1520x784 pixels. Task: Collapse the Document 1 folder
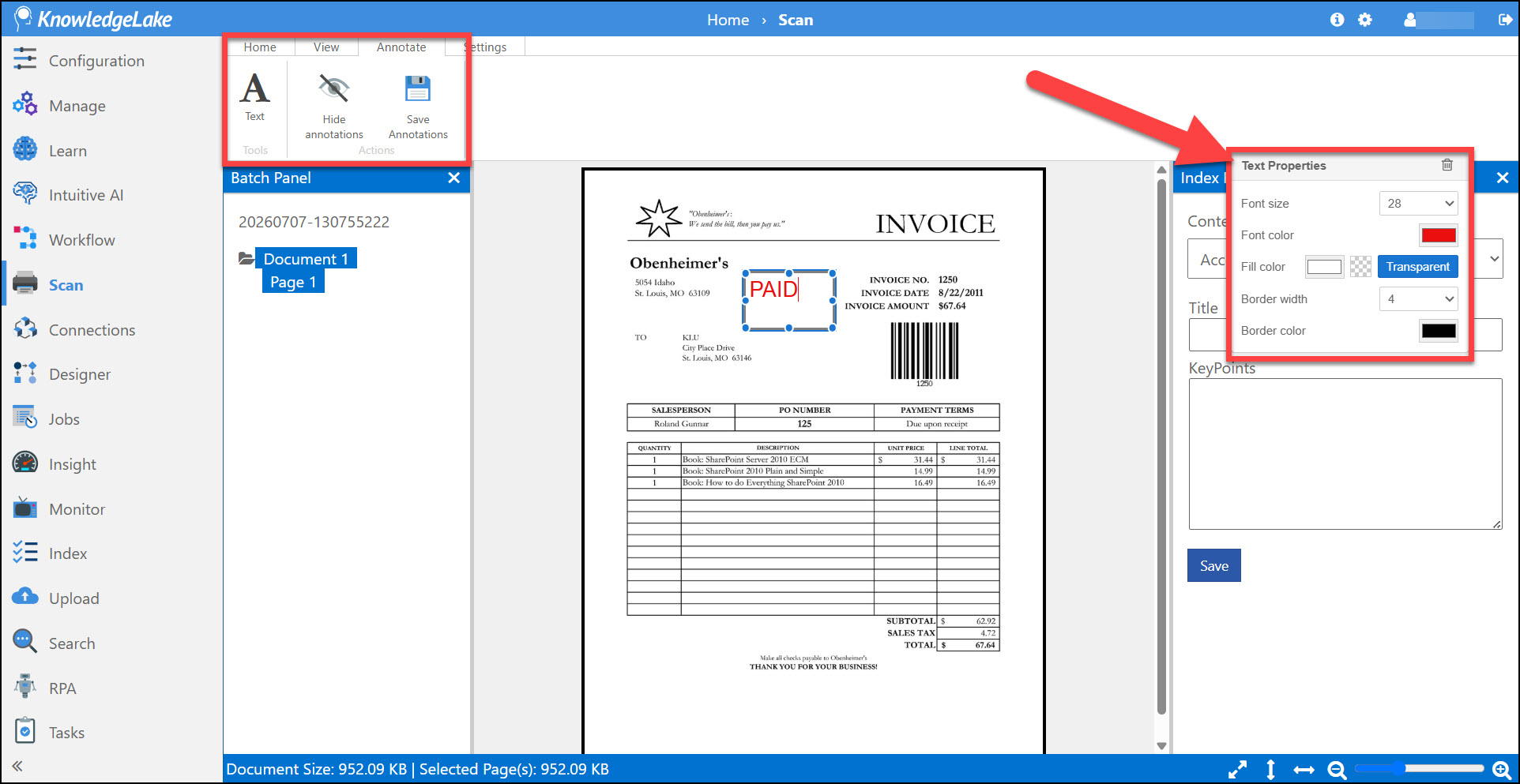pyautogui.click(x=246, y=258)
